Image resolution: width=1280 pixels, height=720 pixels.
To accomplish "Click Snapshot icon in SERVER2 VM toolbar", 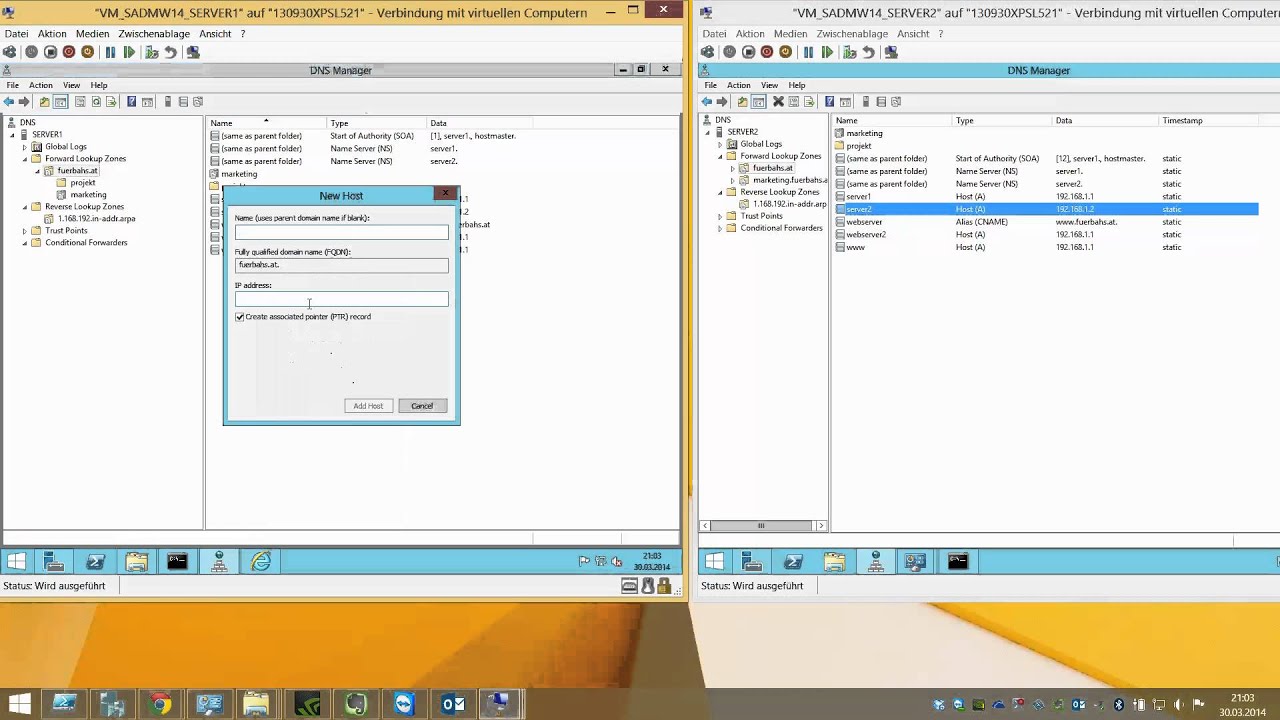I will [849, 52].
